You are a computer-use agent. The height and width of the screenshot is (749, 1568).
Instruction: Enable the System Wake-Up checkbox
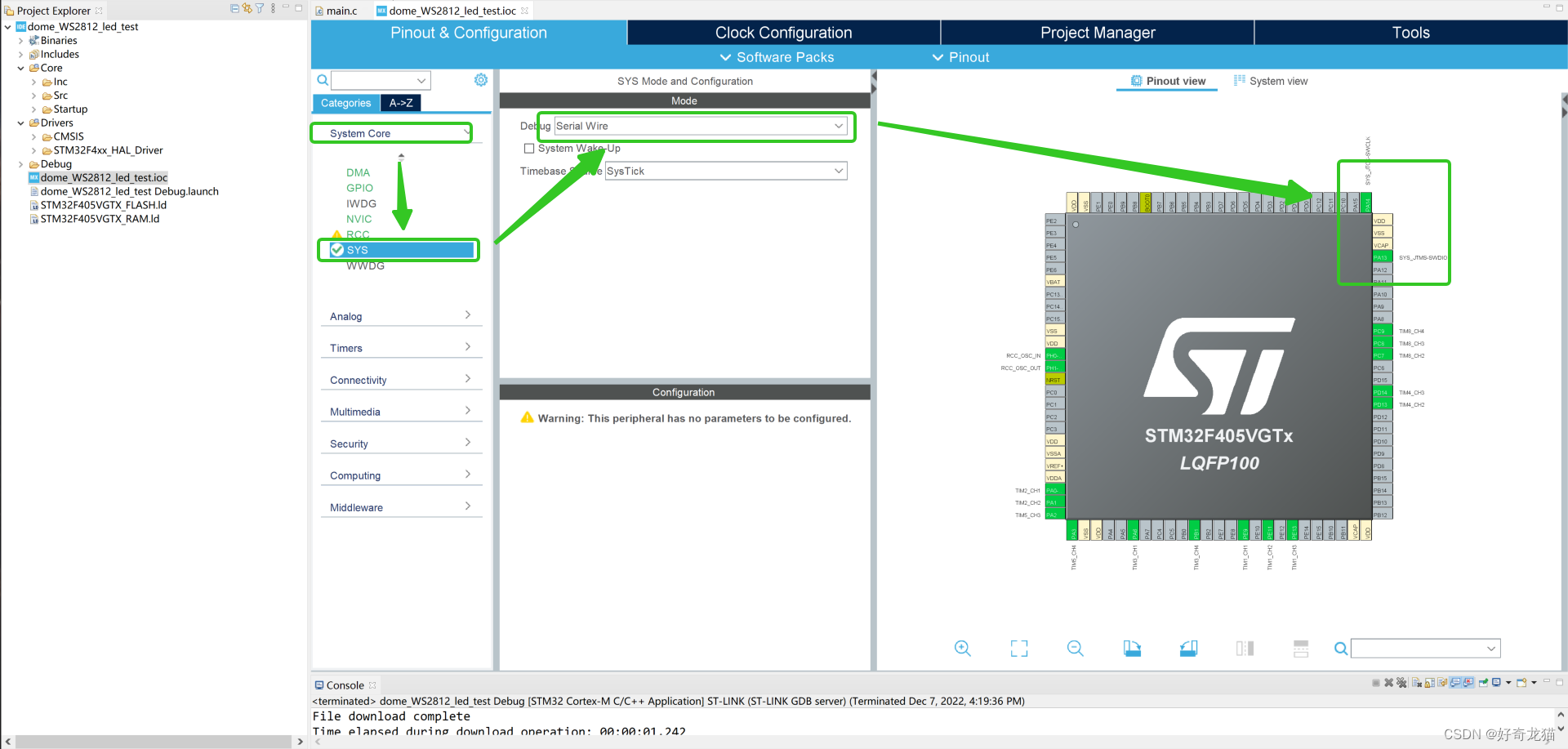529,149
